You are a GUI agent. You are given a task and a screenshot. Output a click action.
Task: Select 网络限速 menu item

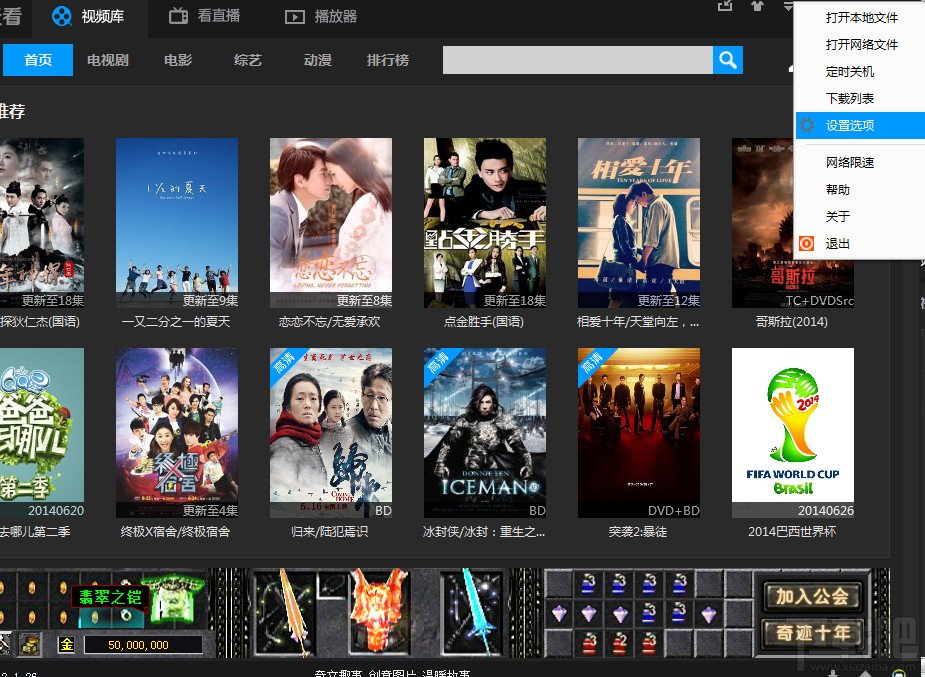point(849,163)
